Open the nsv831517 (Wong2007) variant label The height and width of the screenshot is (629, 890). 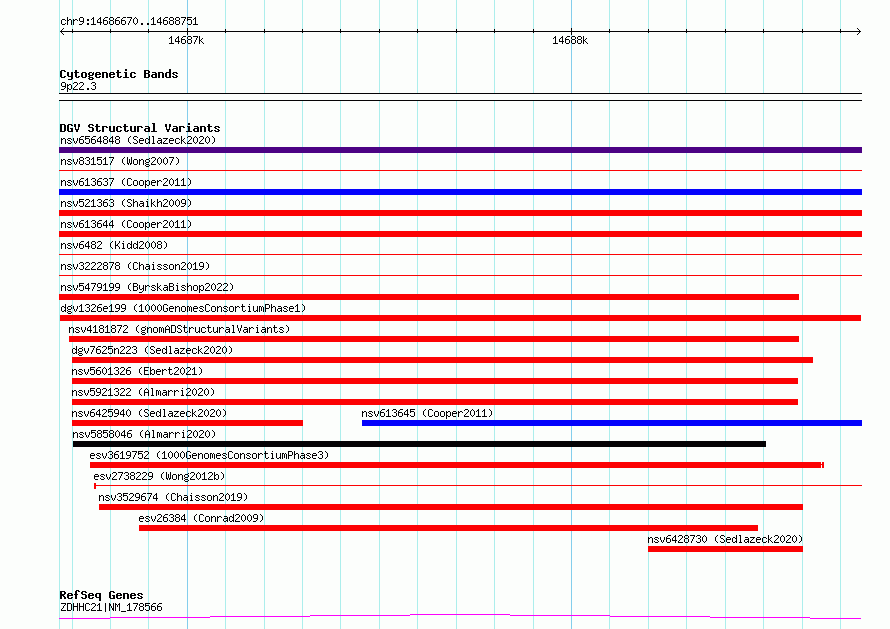(120, 161)
